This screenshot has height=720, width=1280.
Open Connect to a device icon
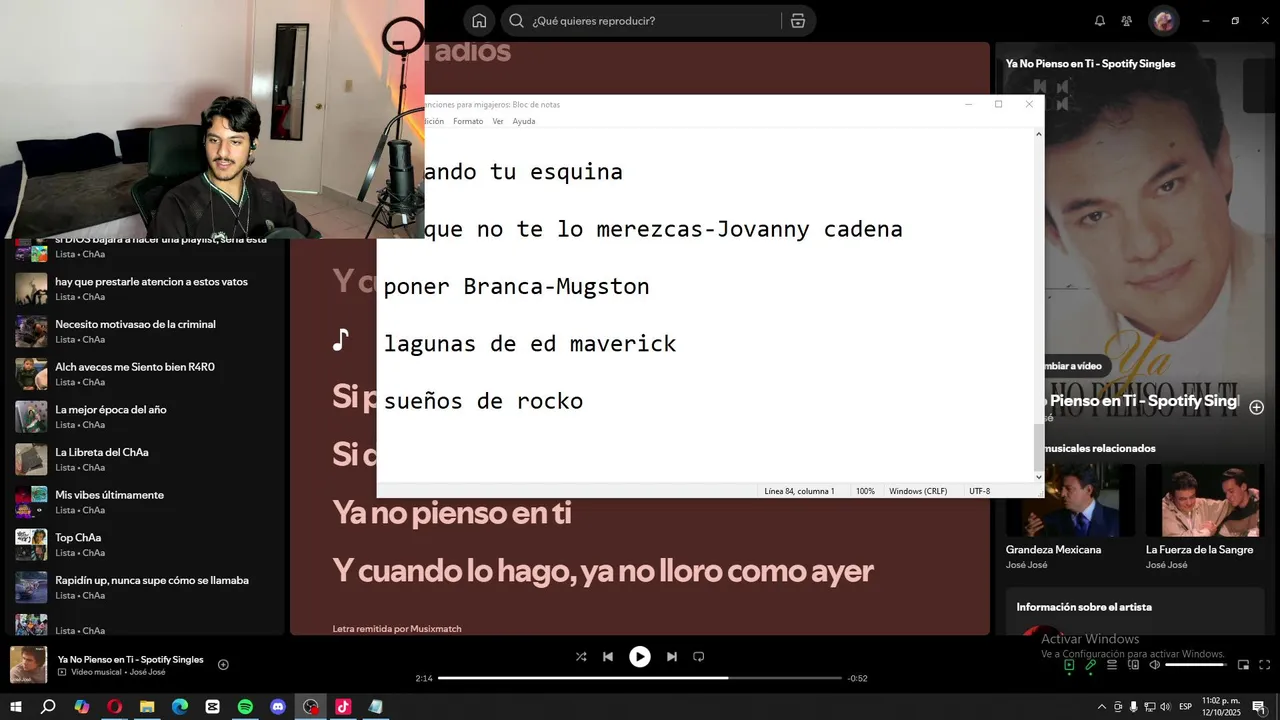1133,665
